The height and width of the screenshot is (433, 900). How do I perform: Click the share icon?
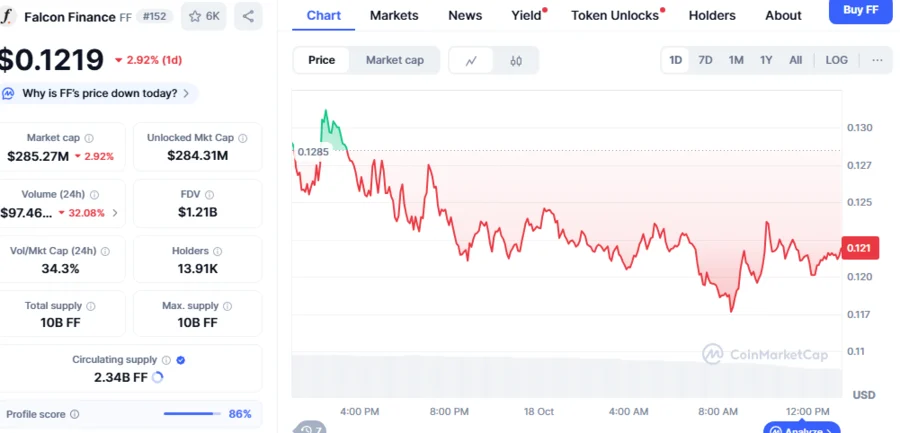tap(248, 16)
